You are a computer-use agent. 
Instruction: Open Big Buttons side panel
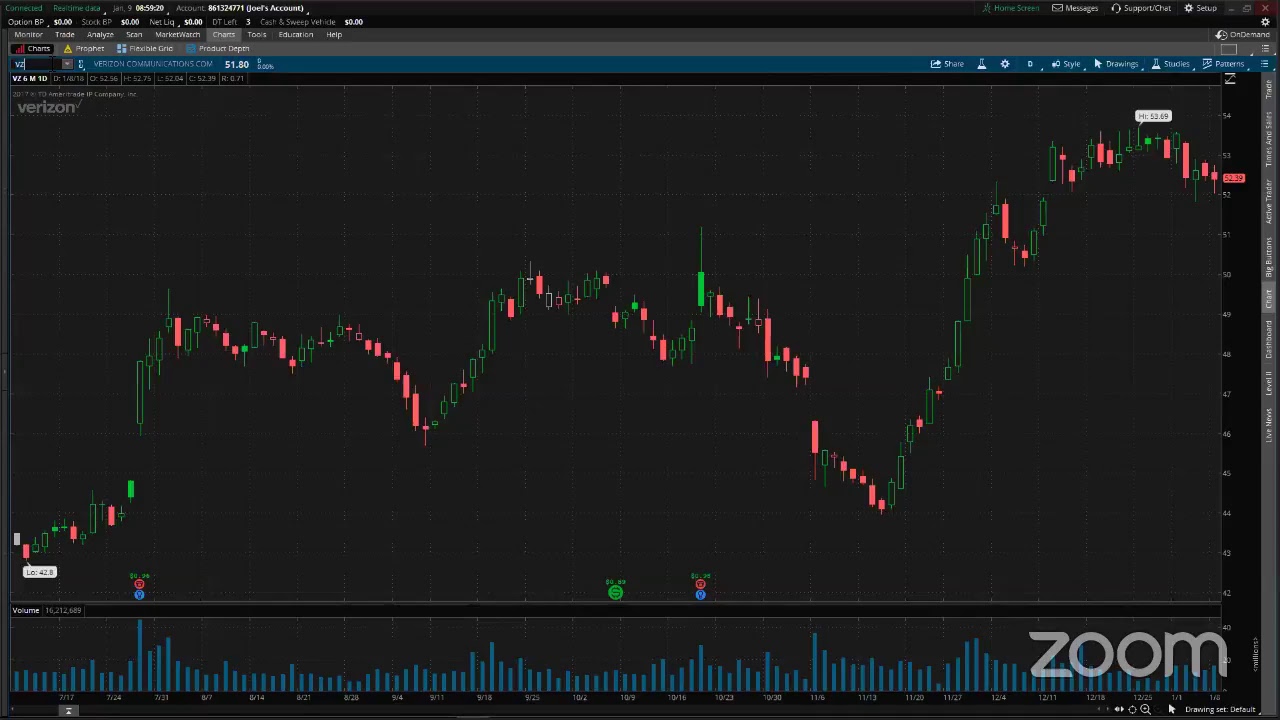[1269, 258]
